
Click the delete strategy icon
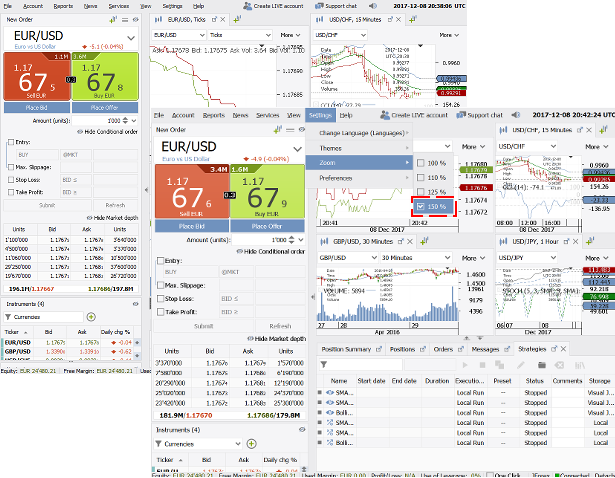click(559, 365)
